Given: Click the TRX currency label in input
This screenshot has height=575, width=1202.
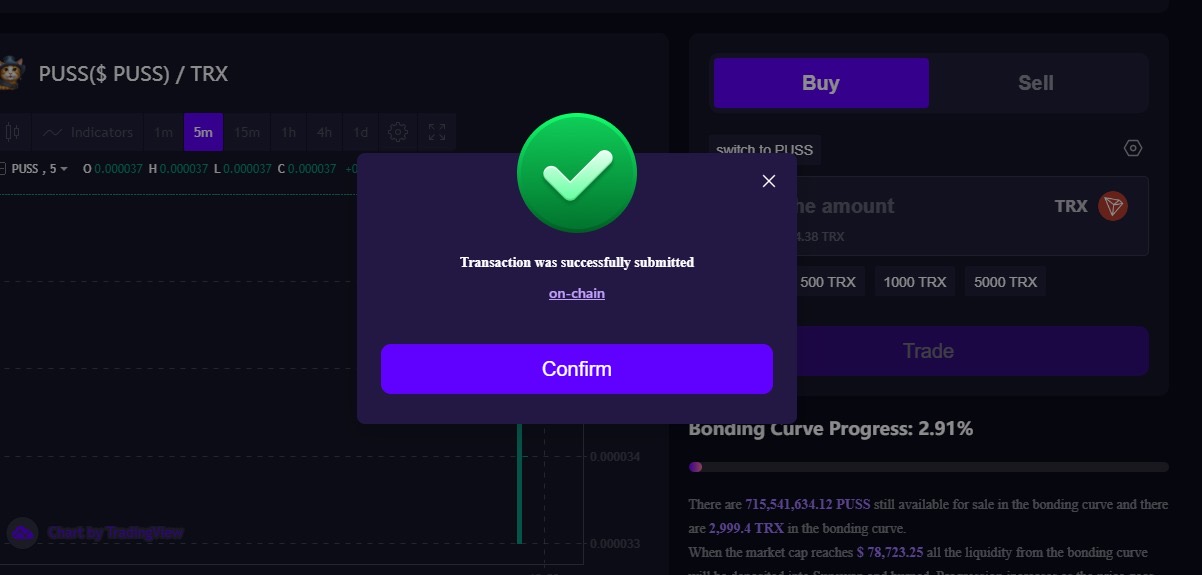Looking at the screenshot, I should (x=1071, y=206).
